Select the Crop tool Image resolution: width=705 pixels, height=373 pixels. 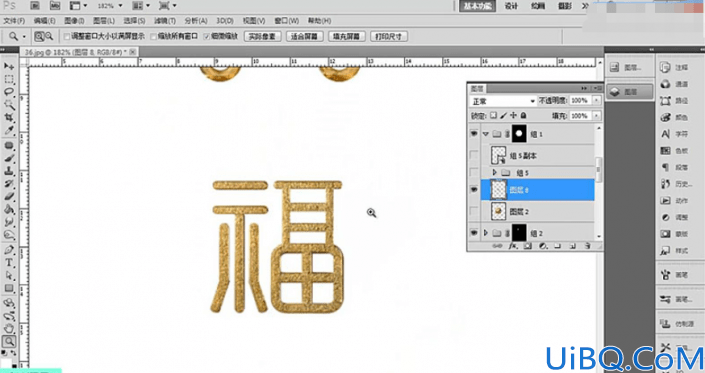click(9, 117)
